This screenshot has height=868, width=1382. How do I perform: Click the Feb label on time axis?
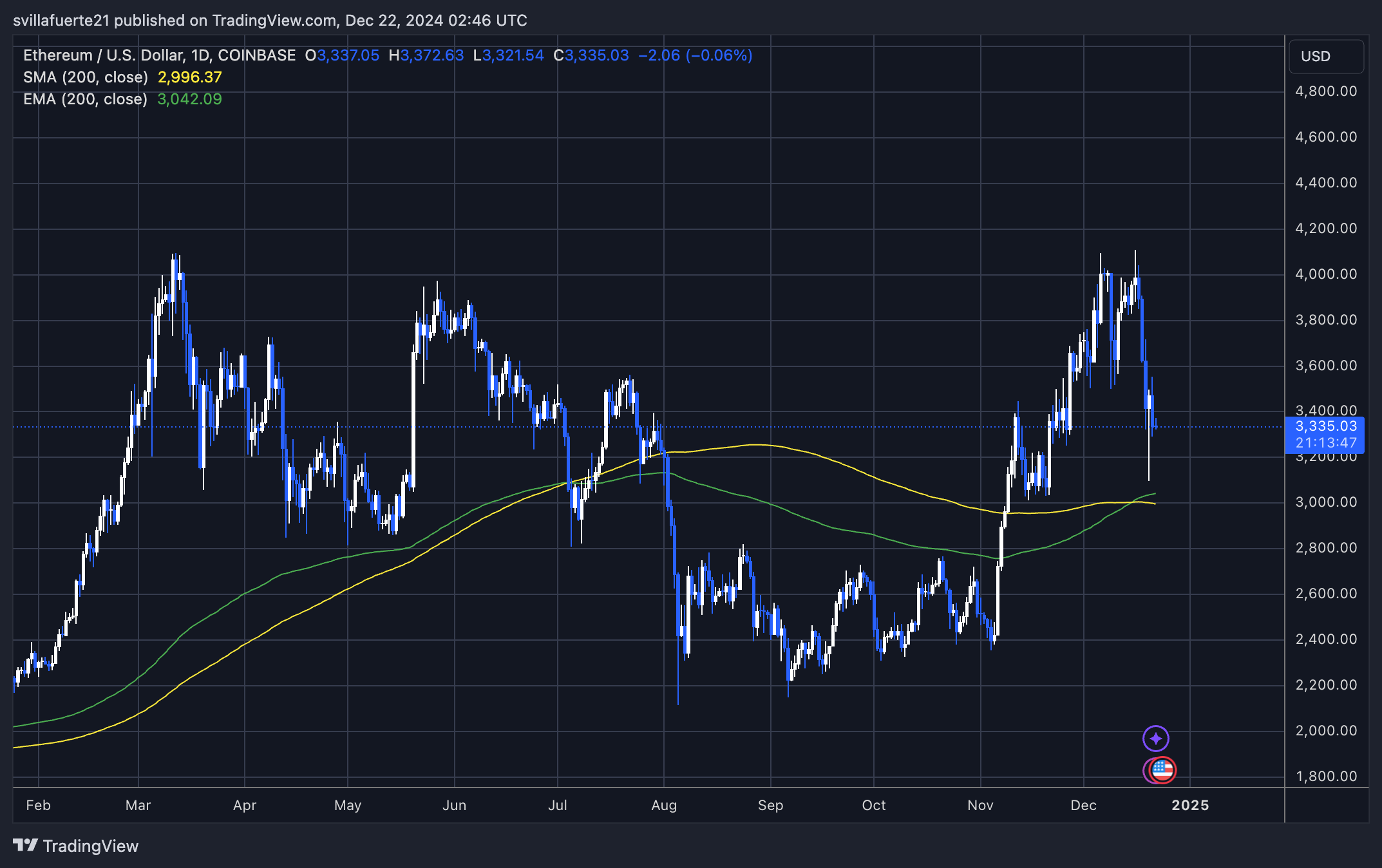(x=38, y=805)
